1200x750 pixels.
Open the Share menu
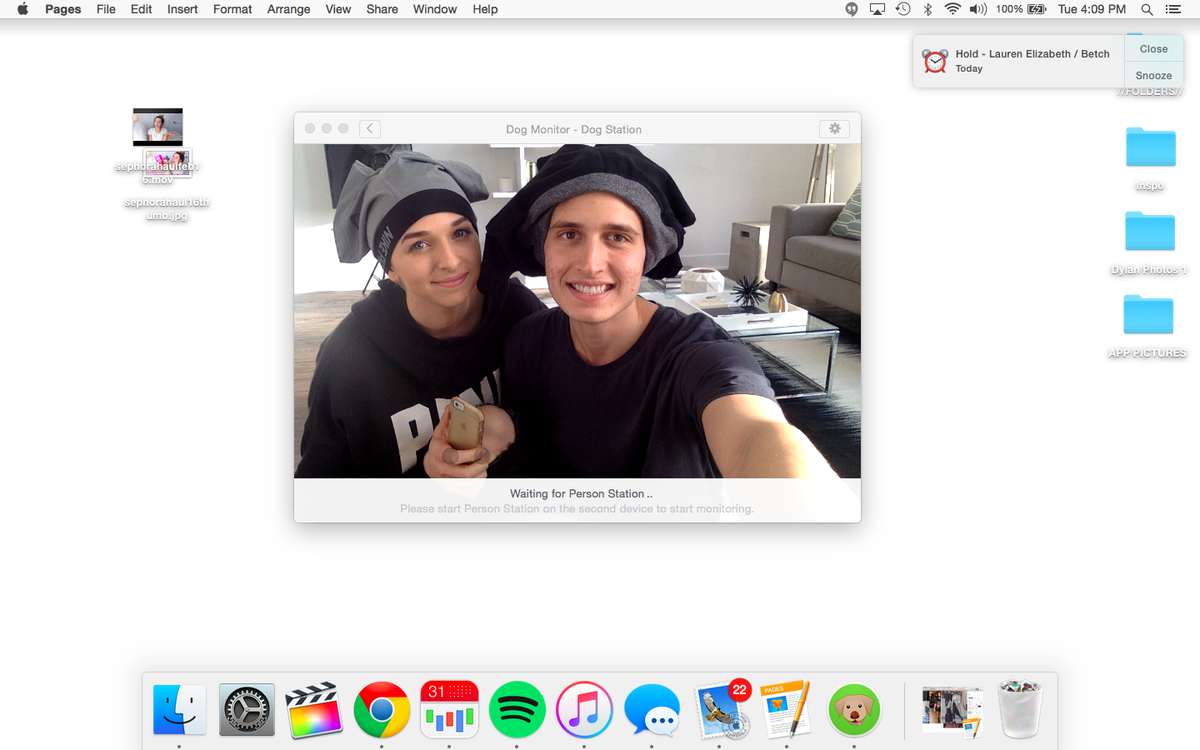(382, 9)
